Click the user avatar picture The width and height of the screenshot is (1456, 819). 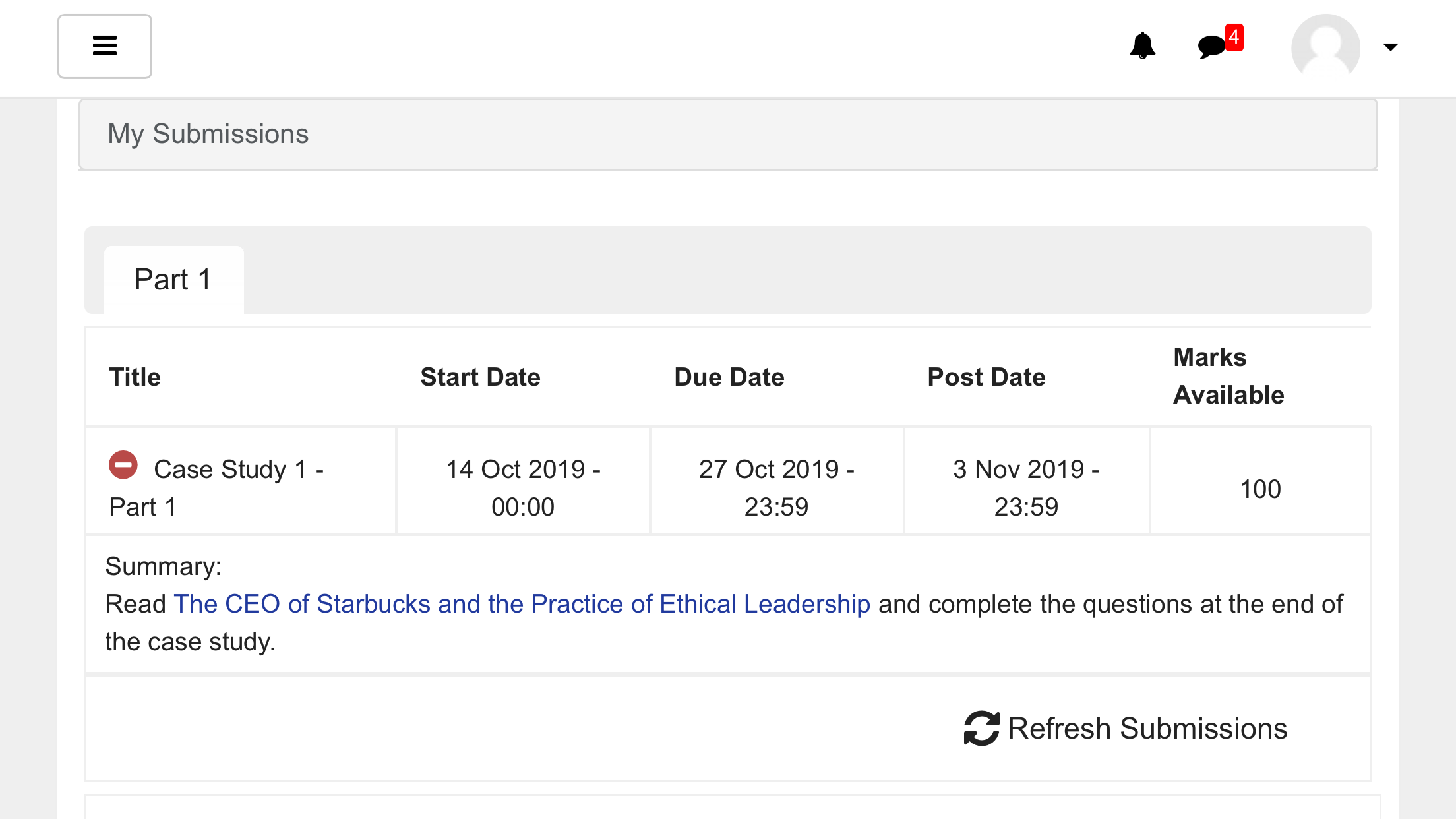1325,47
